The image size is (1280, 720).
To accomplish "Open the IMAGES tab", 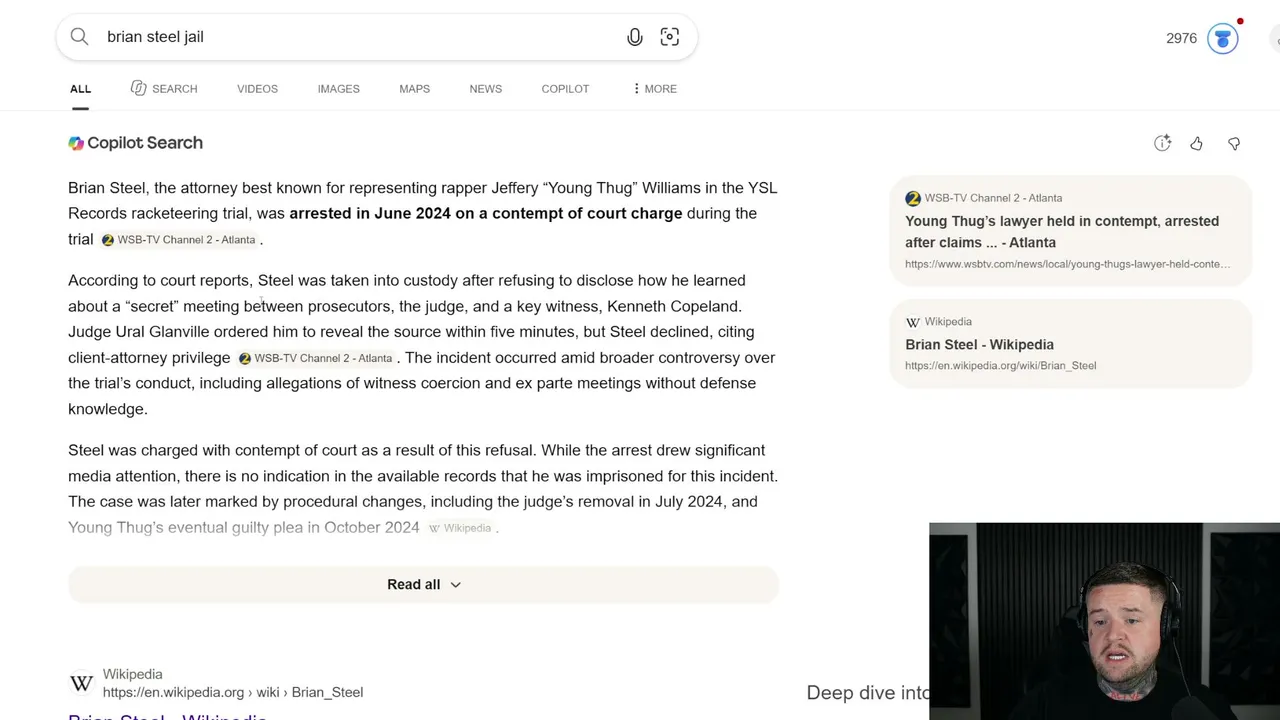I will [338, 89].
